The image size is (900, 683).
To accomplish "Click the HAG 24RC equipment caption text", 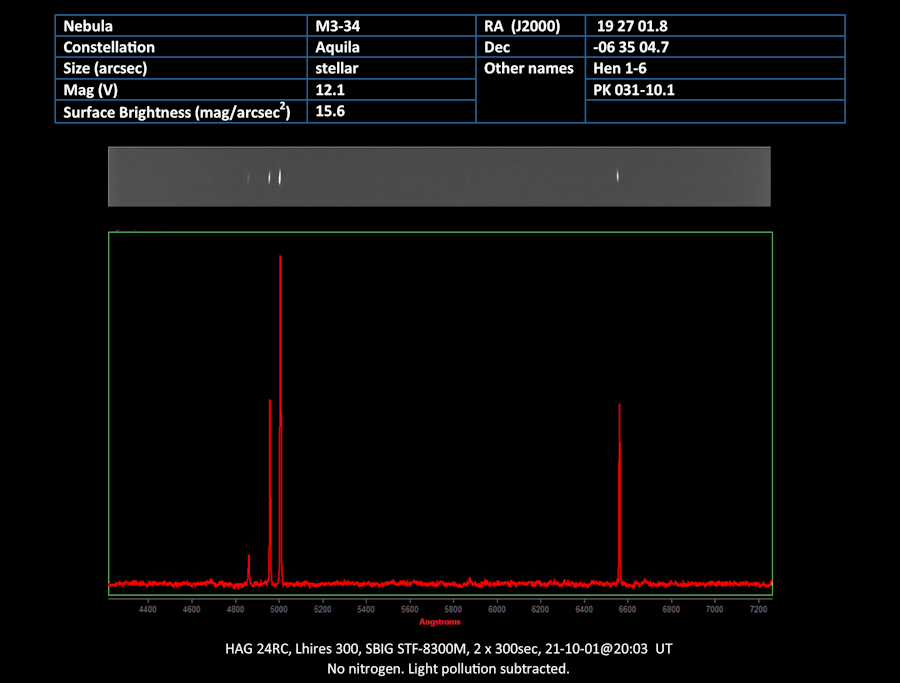I will [x=448, y=649].
